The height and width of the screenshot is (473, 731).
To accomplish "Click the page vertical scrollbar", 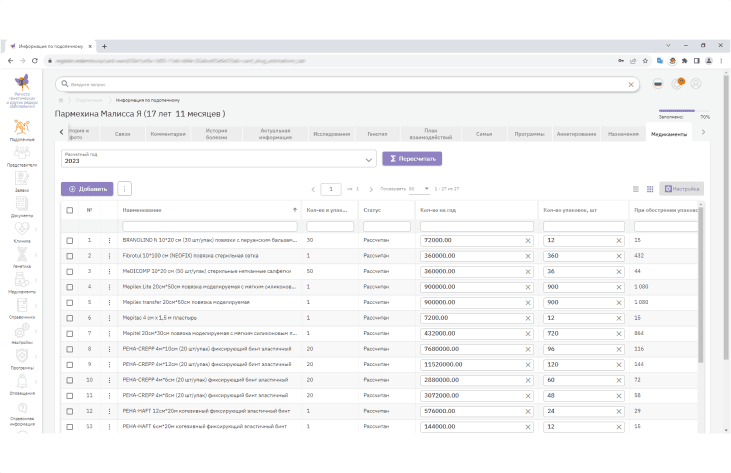I will [725, 217].
